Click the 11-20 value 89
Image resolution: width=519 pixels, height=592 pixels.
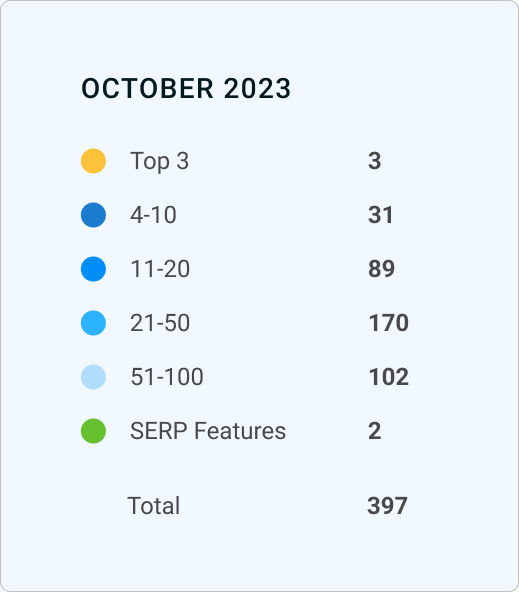[381, 269]
